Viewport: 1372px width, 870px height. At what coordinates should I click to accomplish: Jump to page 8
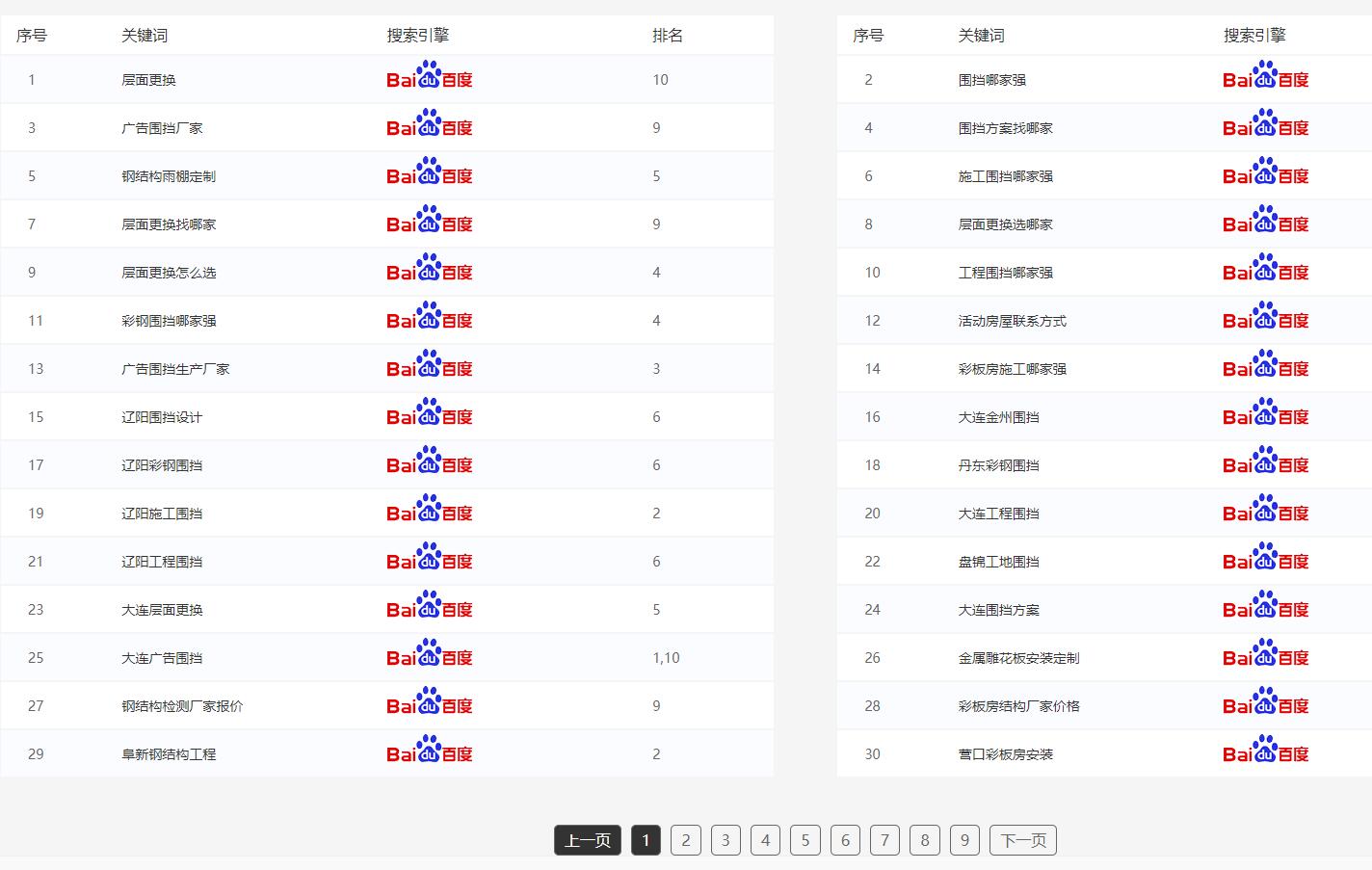925,840
